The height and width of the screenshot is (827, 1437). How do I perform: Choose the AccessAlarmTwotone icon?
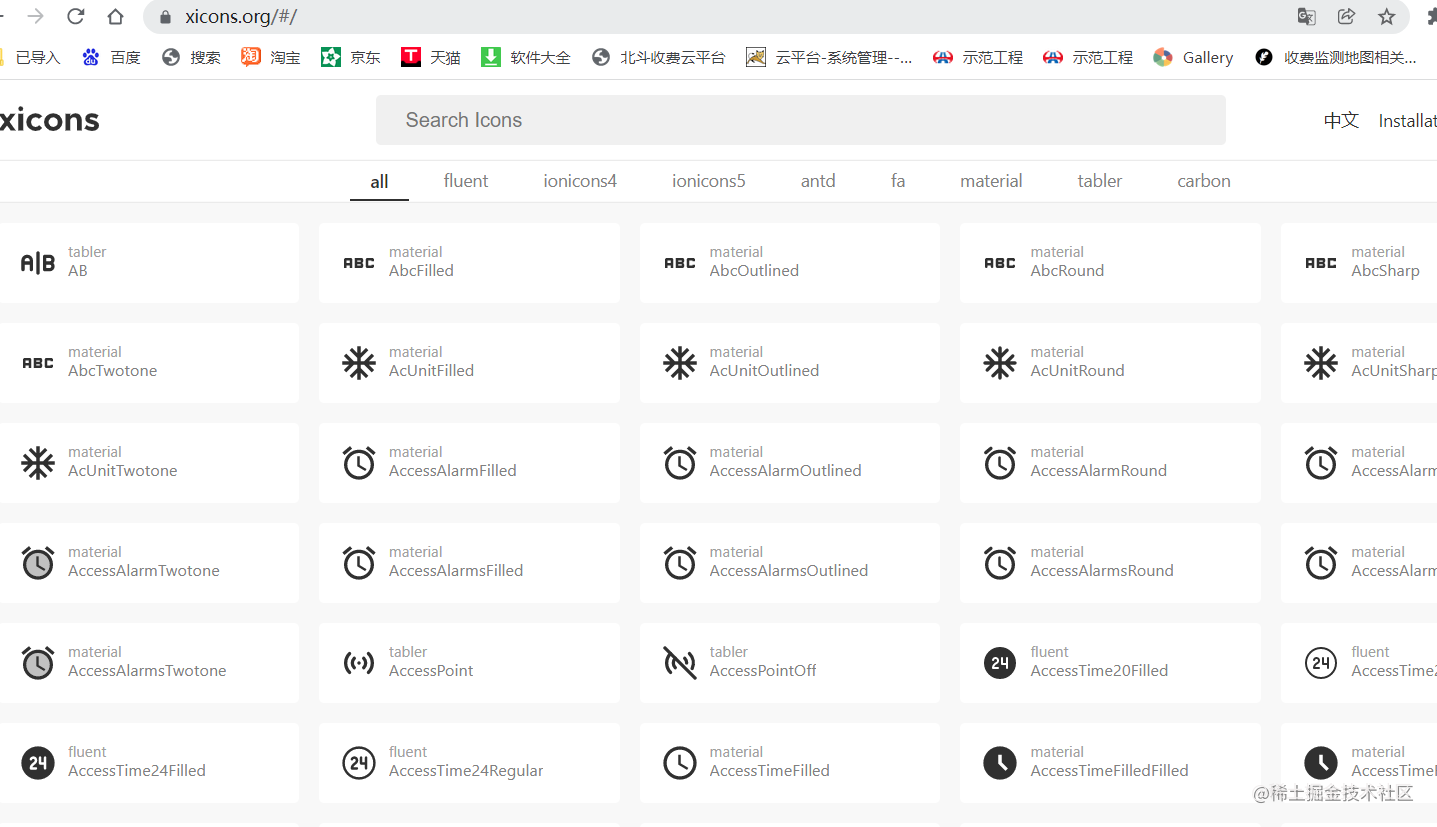click(38, 563)
